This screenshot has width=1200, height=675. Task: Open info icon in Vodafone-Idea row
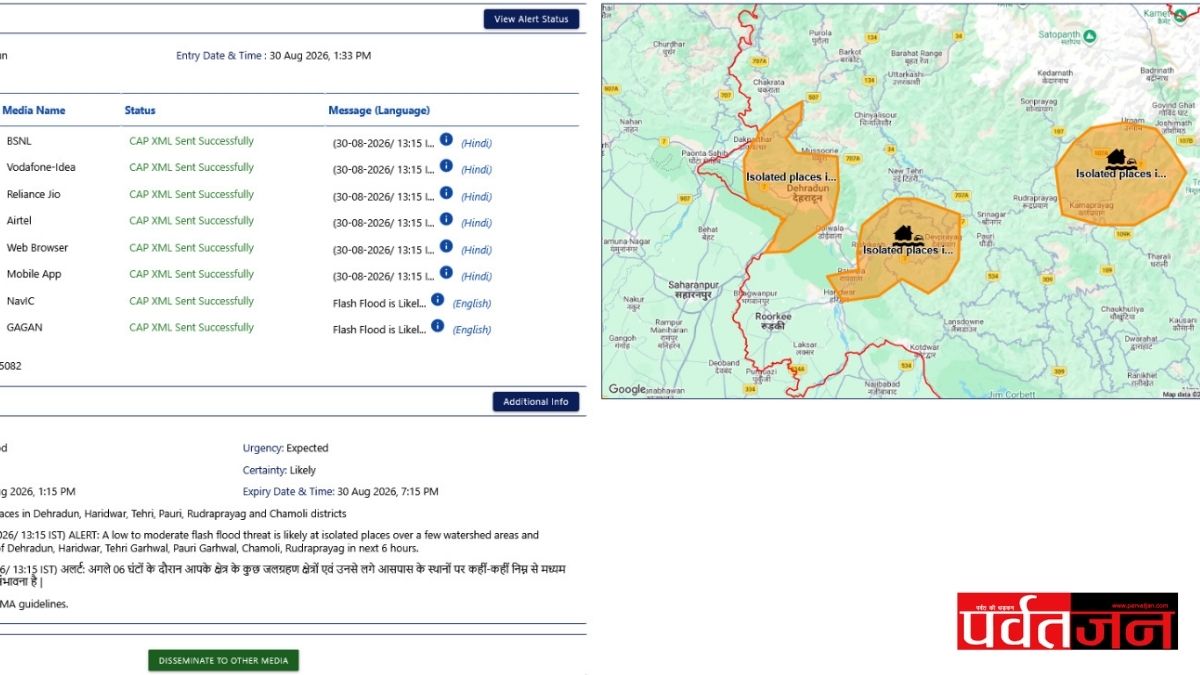[447, 166]
